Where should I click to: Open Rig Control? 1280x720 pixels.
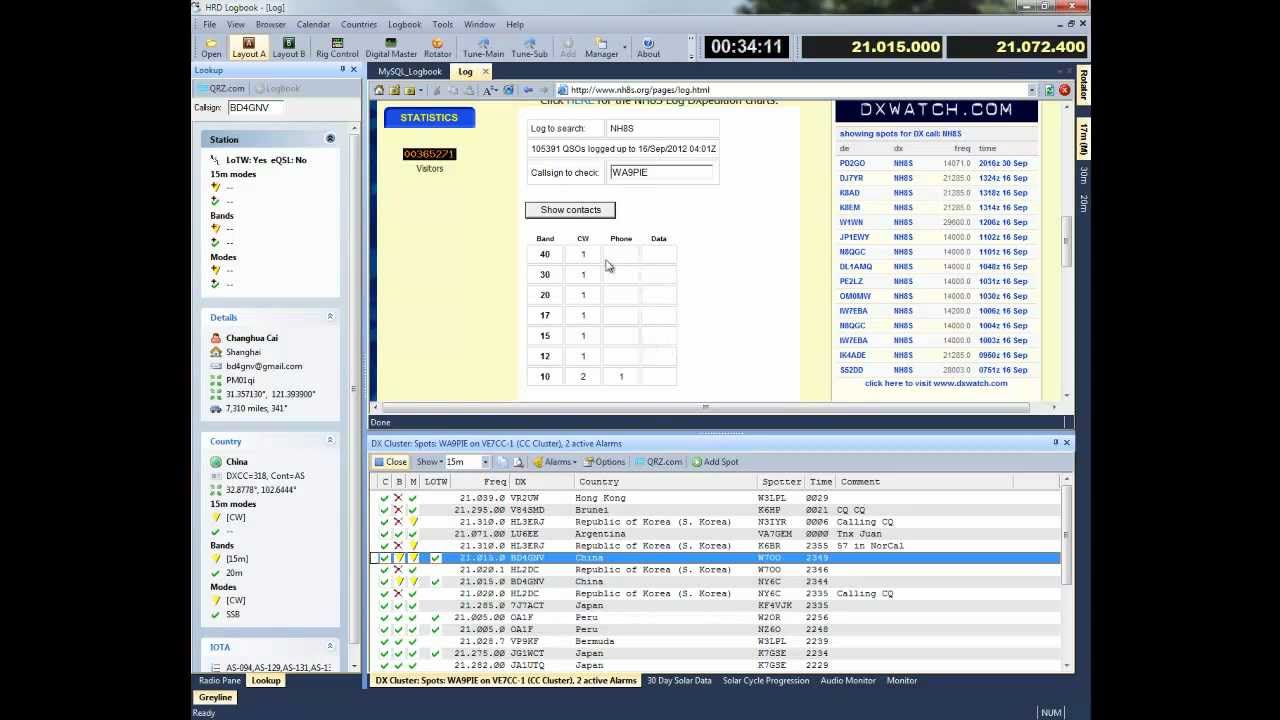337,48
